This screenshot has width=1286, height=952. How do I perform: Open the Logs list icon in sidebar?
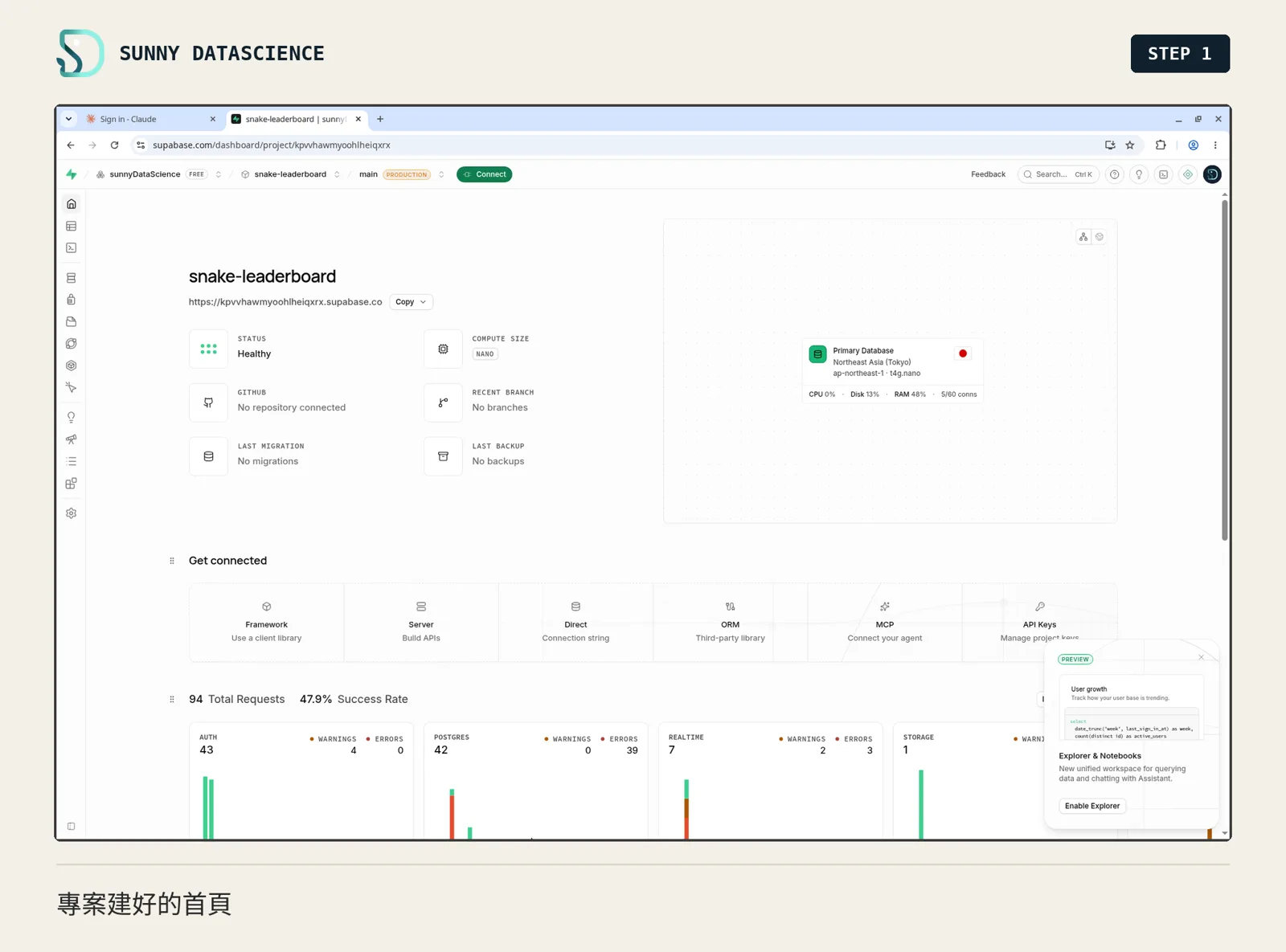pos(71,461)
